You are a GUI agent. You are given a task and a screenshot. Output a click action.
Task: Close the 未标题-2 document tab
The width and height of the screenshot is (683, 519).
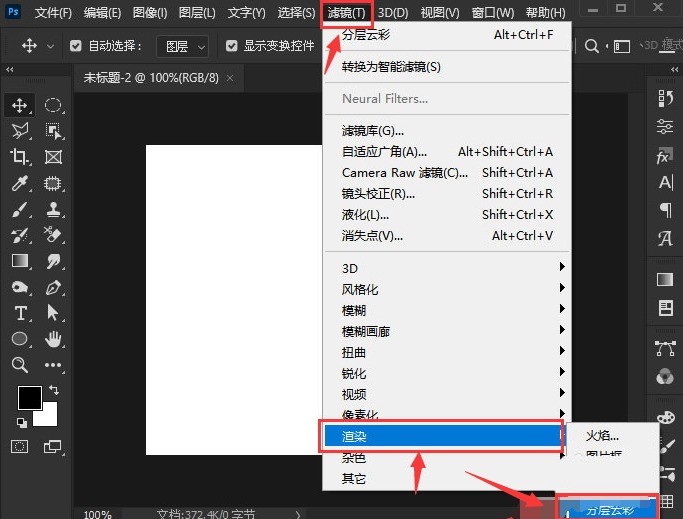(230, 78)
